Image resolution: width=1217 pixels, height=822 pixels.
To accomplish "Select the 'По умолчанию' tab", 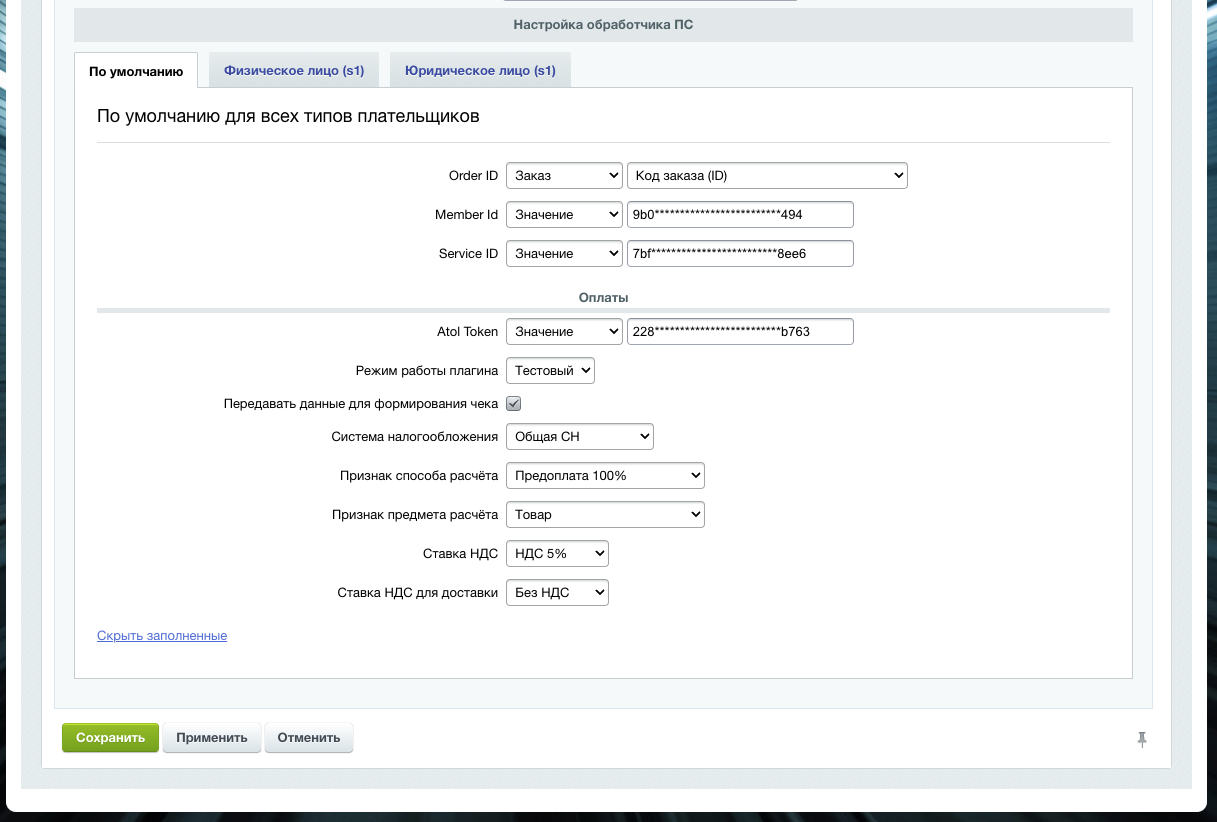I will coord(136,71).
